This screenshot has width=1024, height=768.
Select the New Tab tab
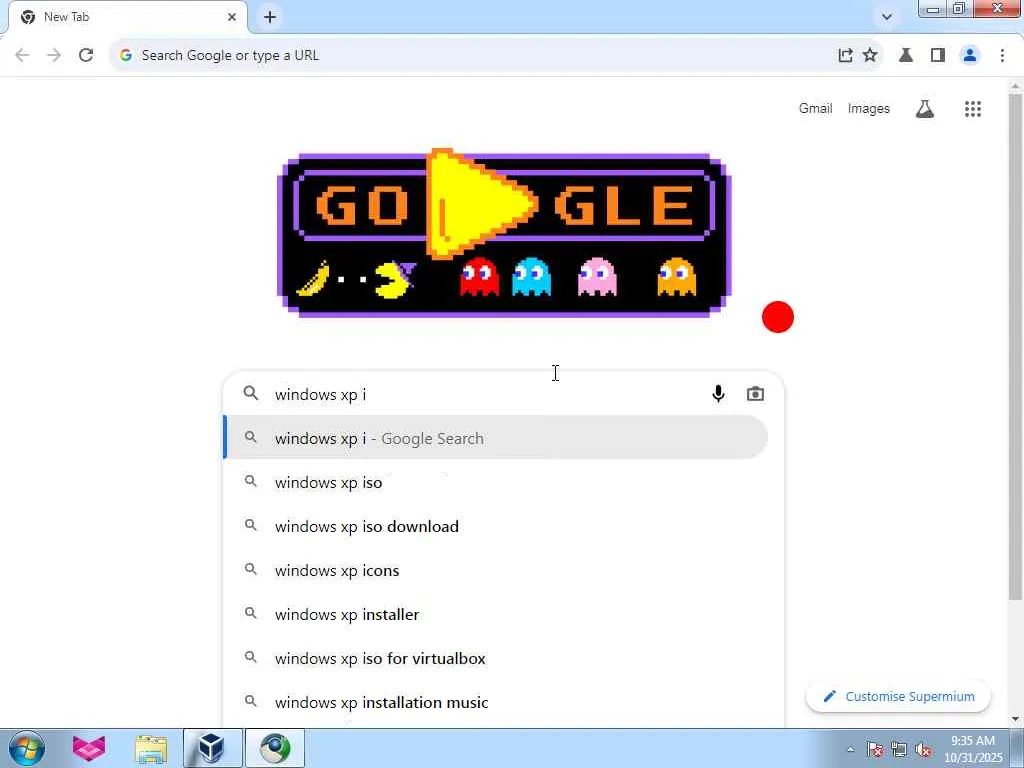coord(127,18)
